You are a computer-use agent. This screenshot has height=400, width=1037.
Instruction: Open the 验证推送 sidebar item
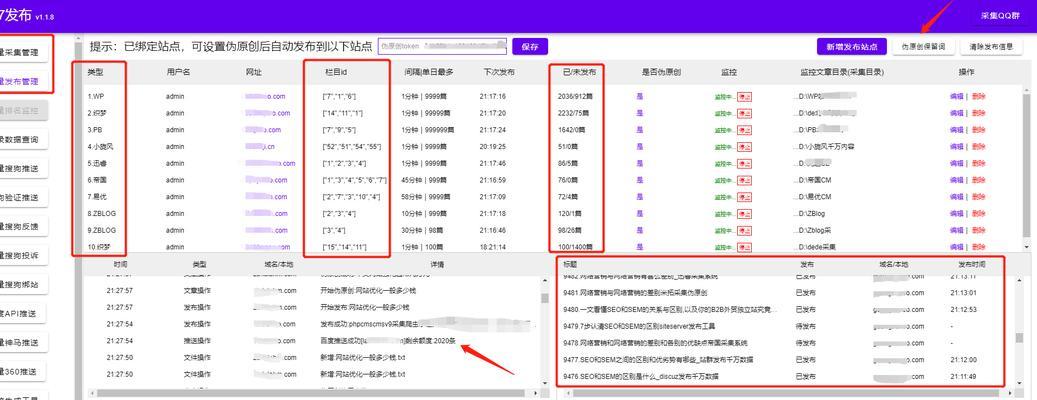click(24, 198)
